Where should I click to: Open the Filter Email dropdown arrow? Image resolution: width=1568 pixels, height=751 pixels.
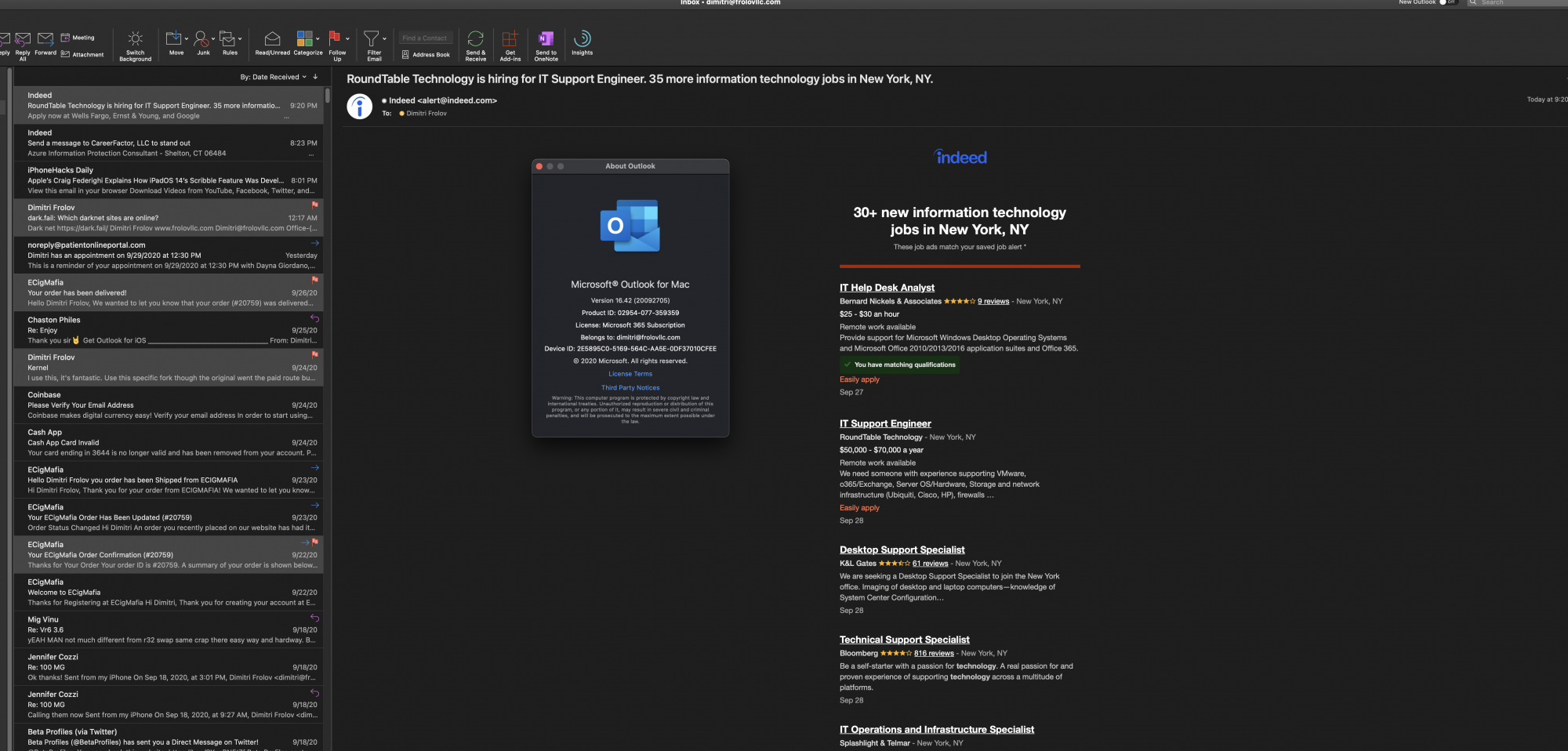point(384,38)
